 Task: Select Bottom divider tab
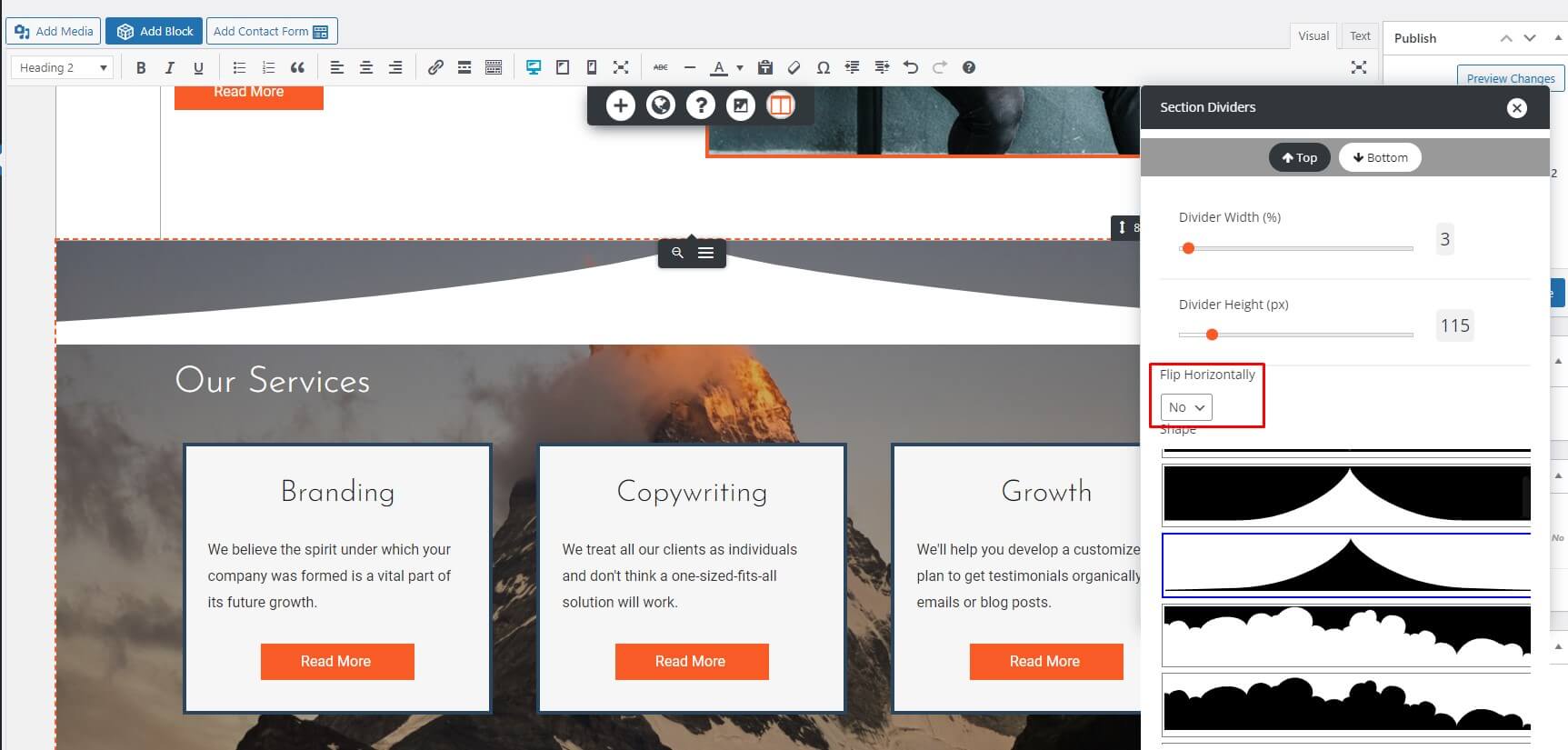(x=1380, y=157)
